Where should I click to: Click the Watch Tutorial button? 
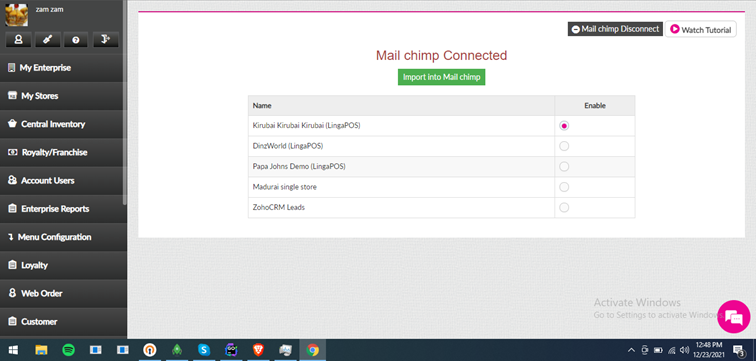tap(701, 29)
